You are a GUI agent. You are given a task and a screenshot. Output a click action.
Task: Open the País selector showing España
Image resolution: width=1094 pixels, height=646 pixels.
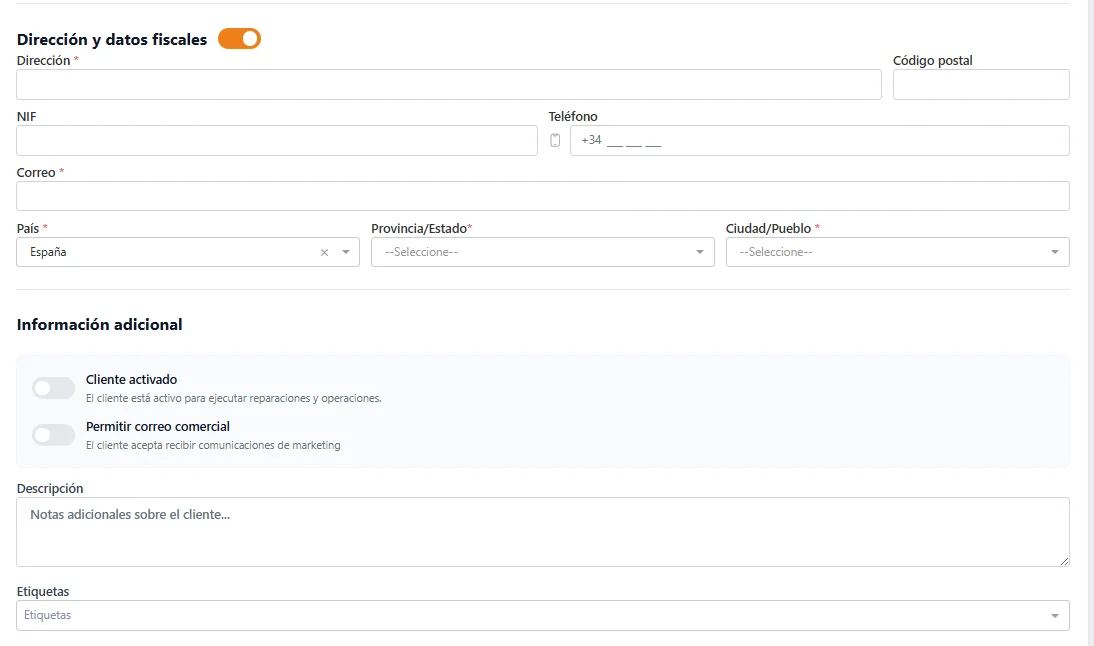coord(170,253)
